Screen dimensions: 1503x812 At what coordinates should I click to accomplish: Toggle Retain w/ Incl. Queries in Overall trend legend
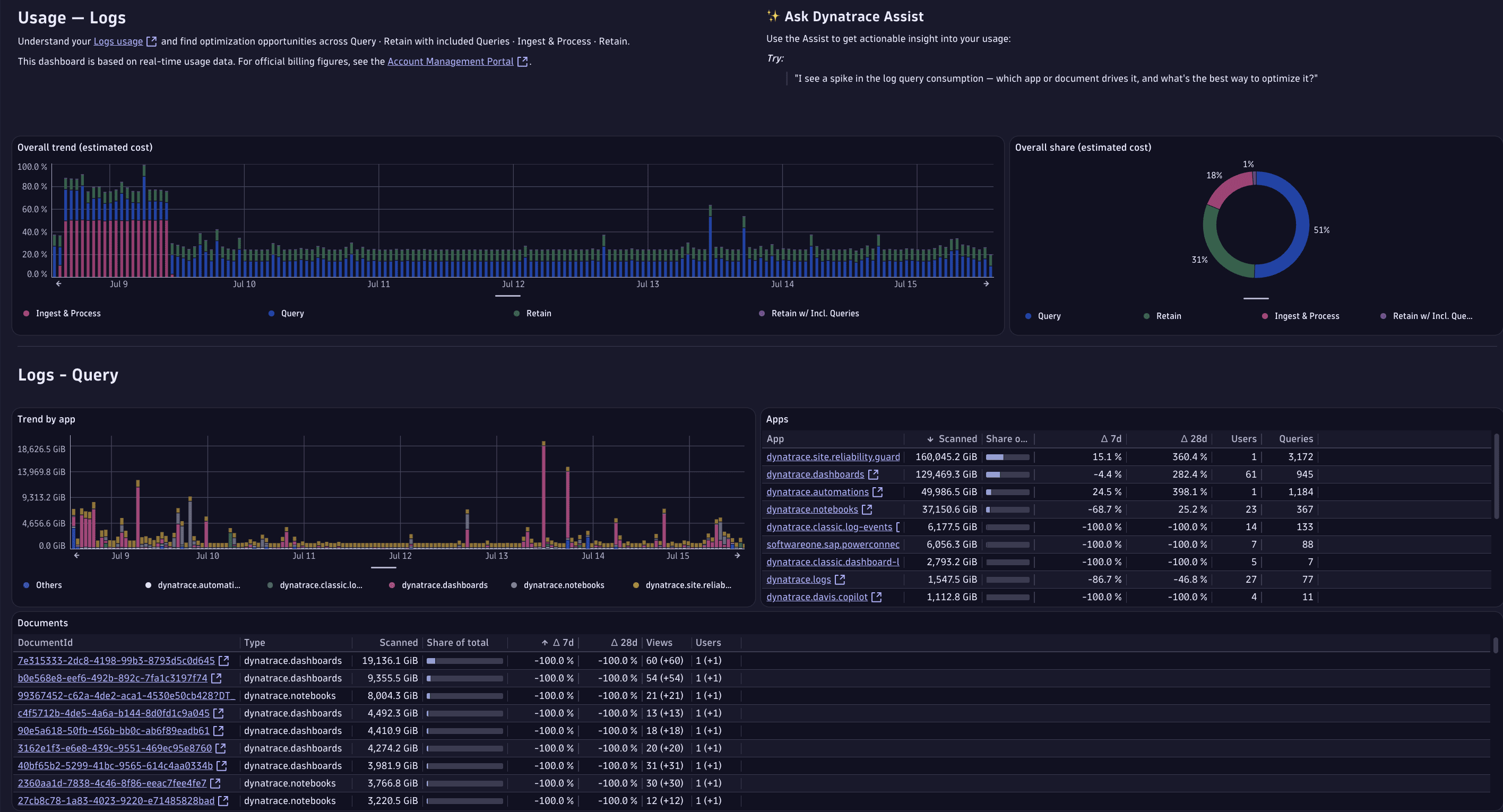click(809, 313)
